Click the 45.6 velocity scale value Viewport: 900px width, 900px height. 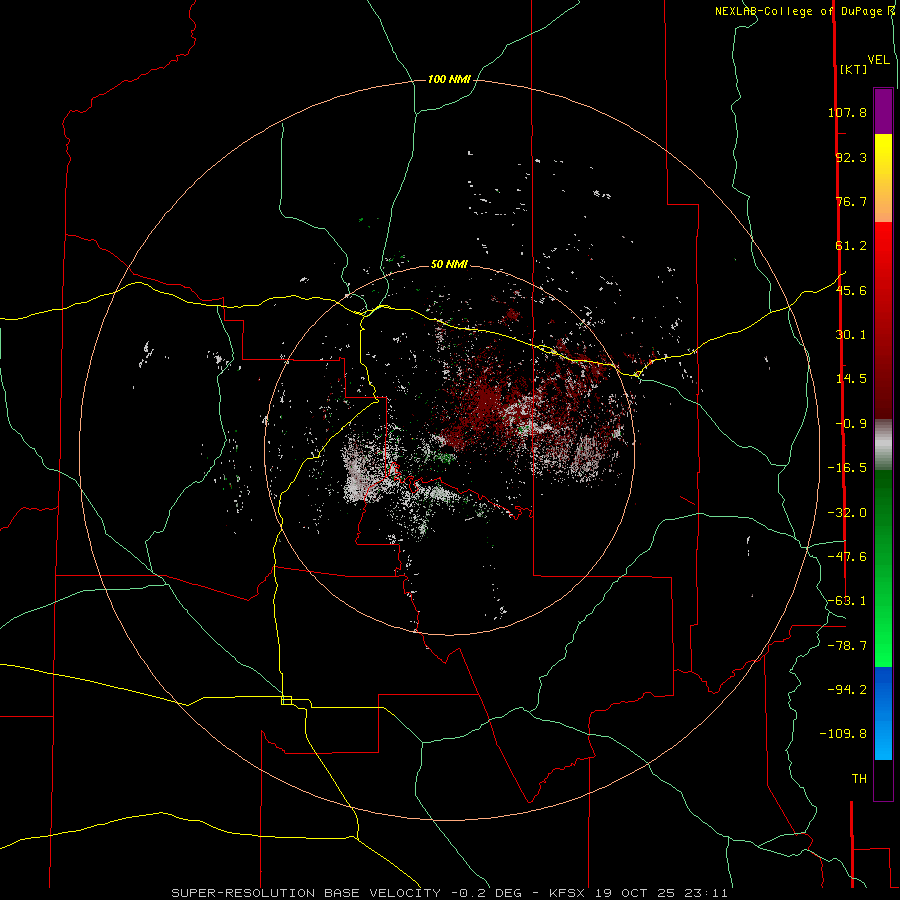pos(851,290)
